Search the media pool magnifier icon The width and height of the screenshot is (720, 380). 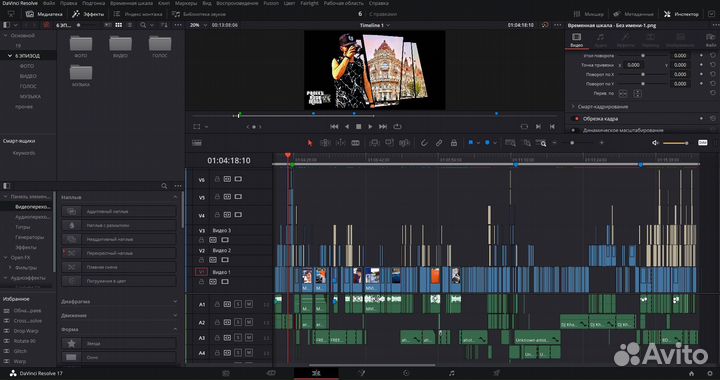(143, 25)
